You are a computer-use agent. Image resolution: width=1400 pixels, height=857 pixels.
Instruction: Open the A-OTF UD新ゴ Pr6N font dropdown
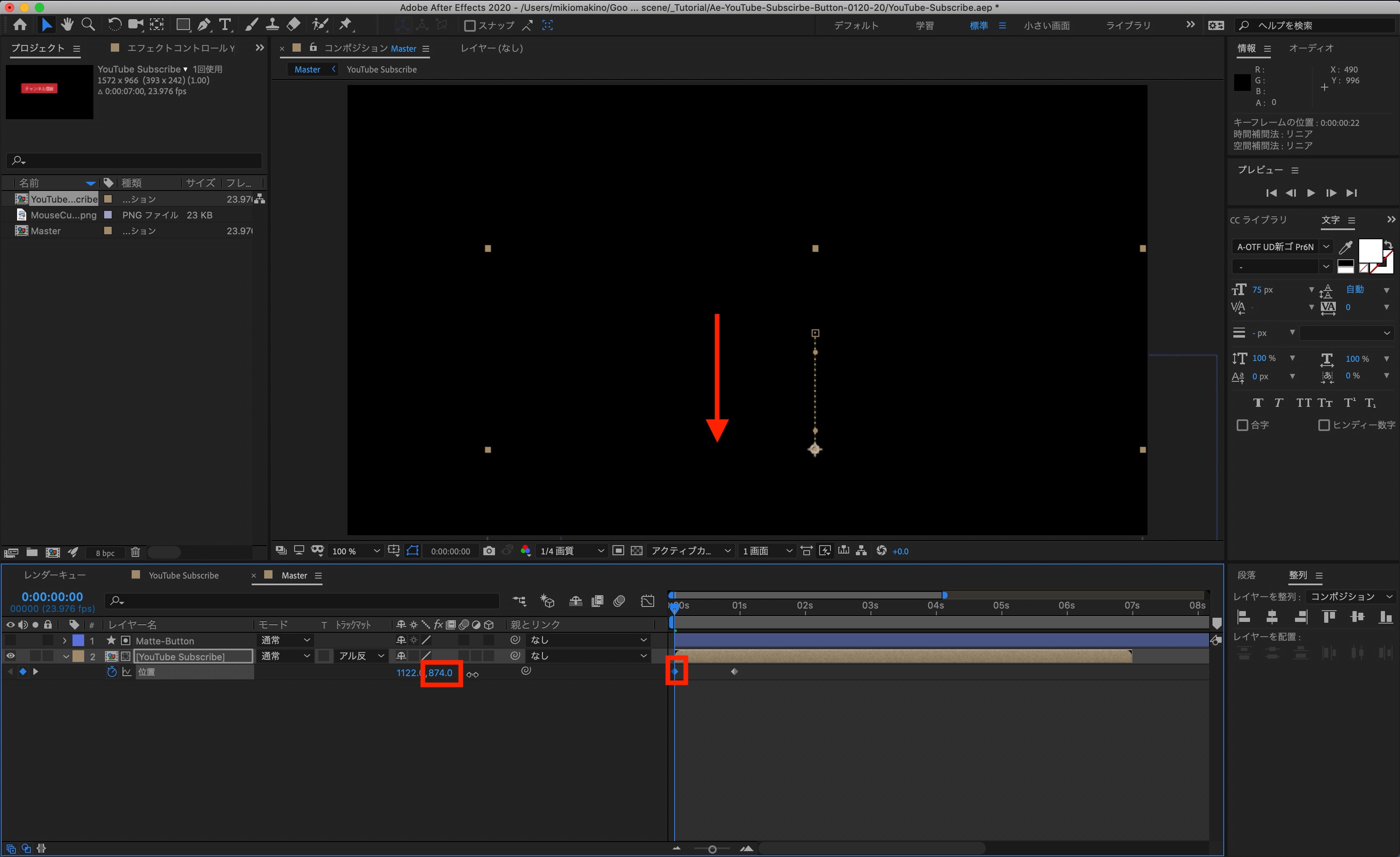click(x=1325, y=247)
